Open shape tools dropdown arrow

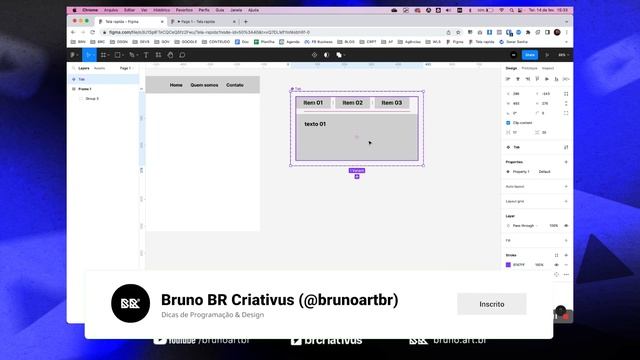point(122,55)
